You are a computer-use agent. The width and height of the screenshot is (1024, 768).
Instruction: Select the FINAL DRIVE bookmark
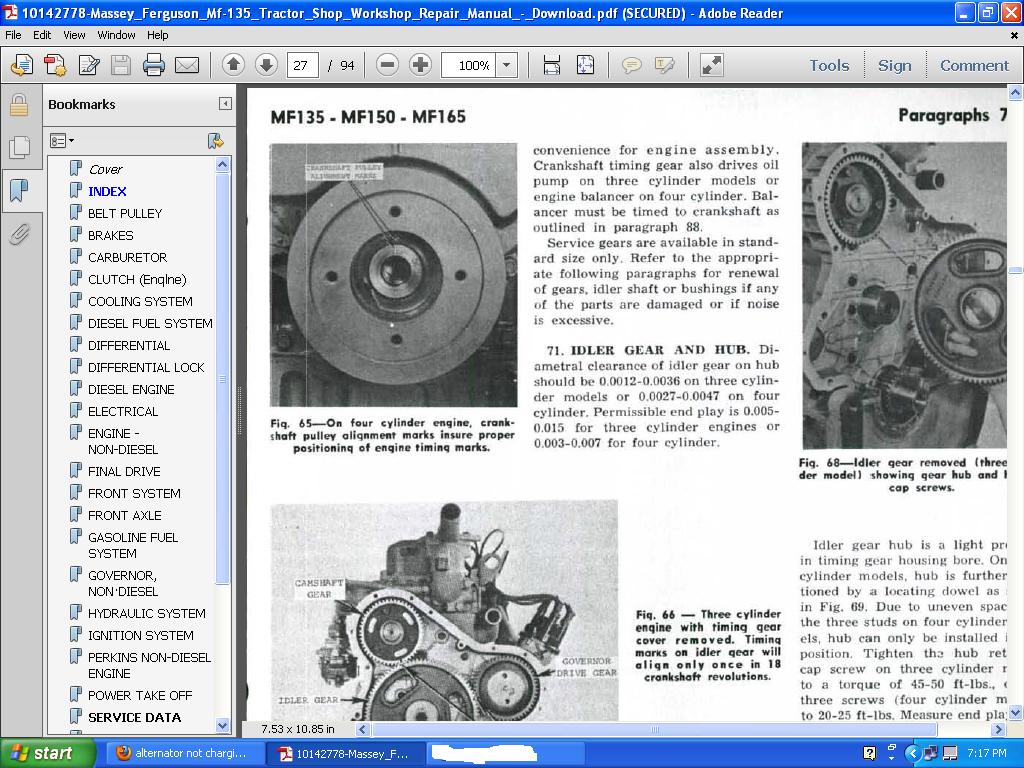tap(124, 472)
